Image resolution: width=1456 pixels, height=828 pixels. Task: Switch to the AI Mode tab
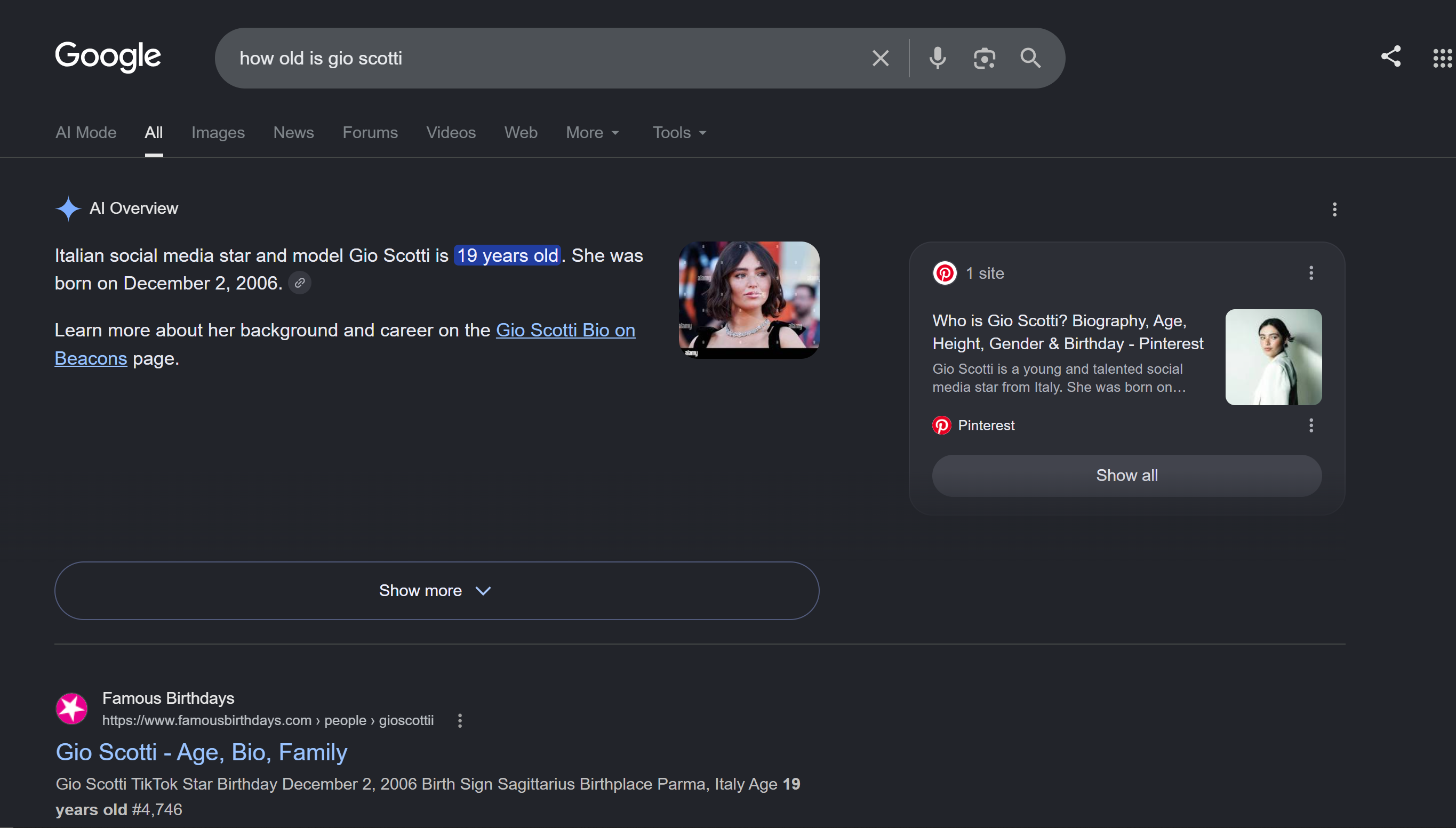(x=86, y=133)
